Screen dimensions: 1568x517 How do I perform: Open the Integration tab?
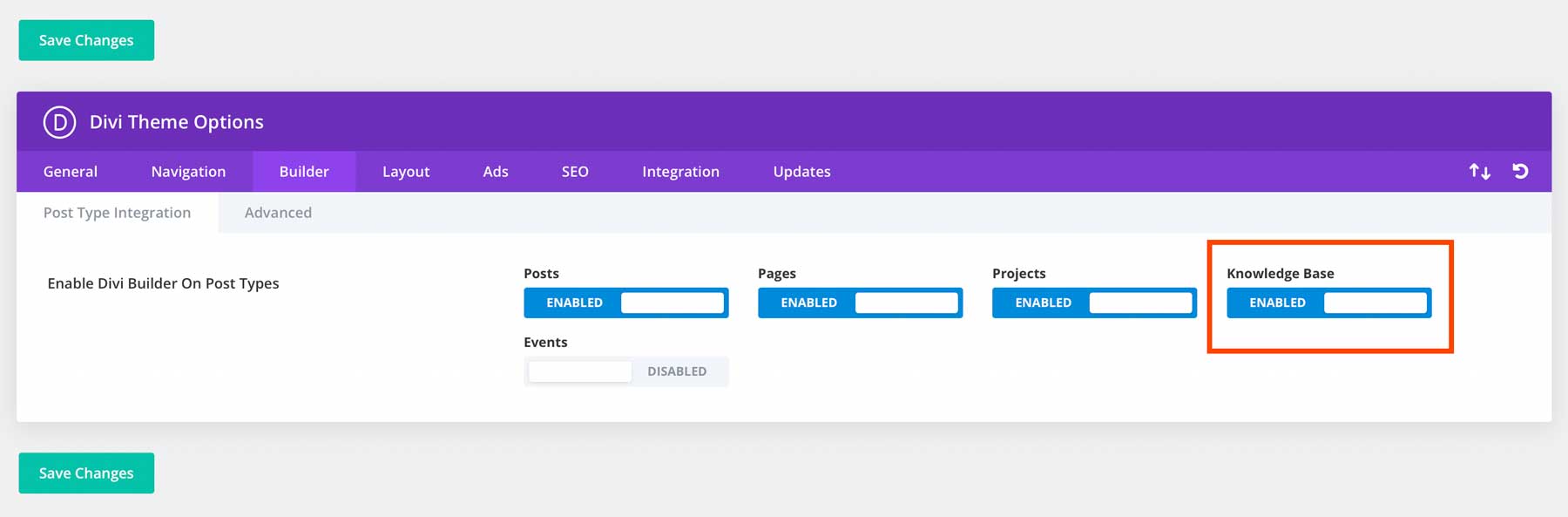[x=680, y=172]
